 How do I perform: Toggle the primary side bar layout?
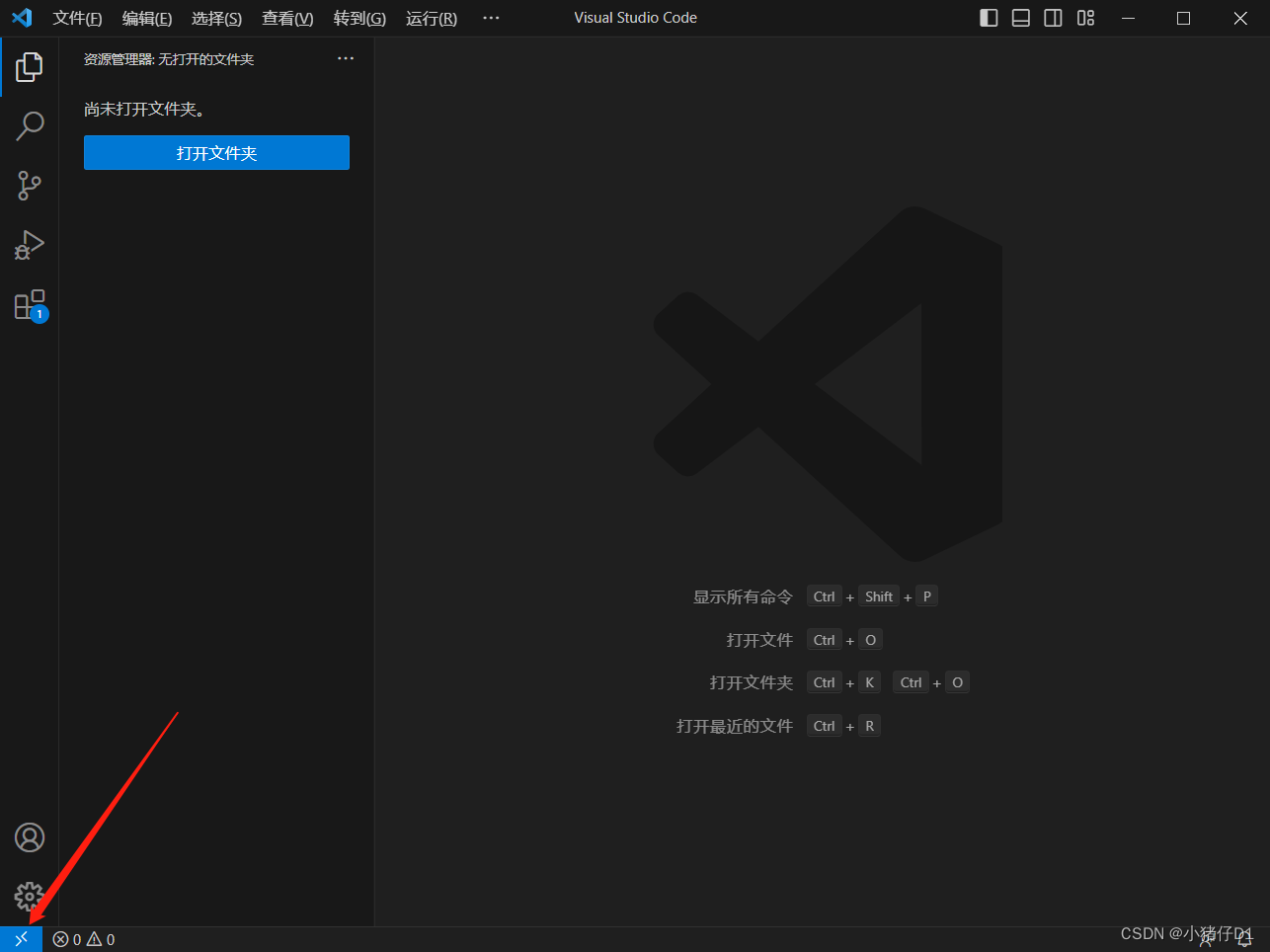[989, 18]
